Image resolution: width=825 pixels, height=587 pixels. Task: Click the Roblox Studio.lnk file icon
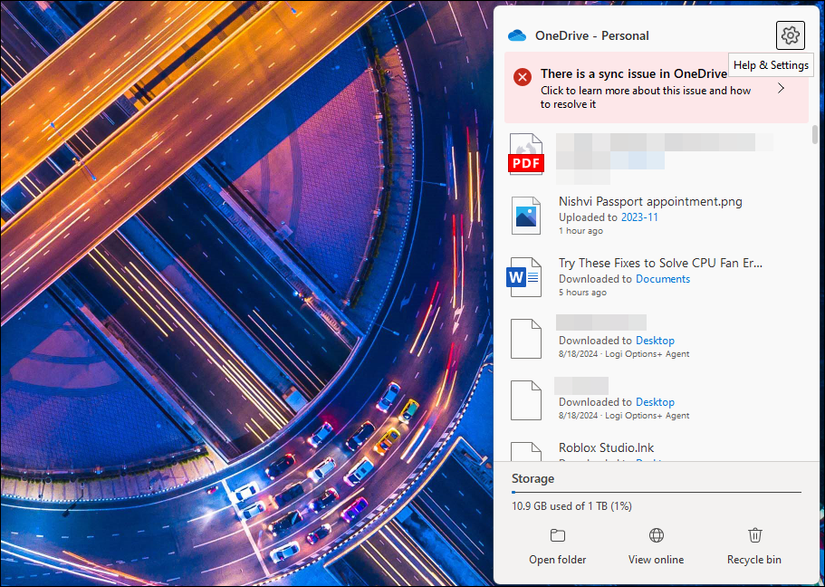click(526, 452)
